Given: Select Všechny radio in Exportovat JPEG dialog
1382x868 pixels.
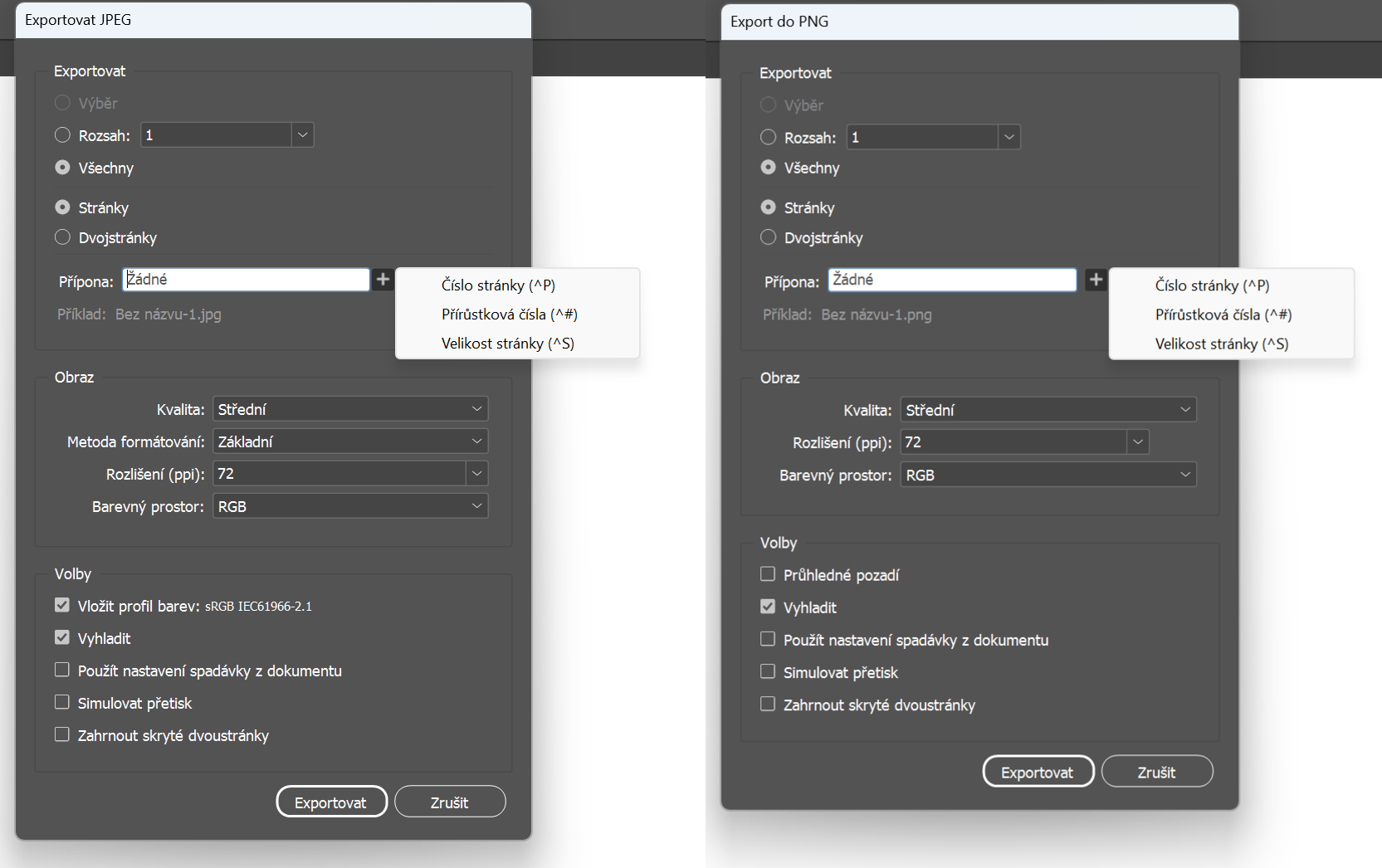Looking at the screenshot, I should (x=62, y=168).
